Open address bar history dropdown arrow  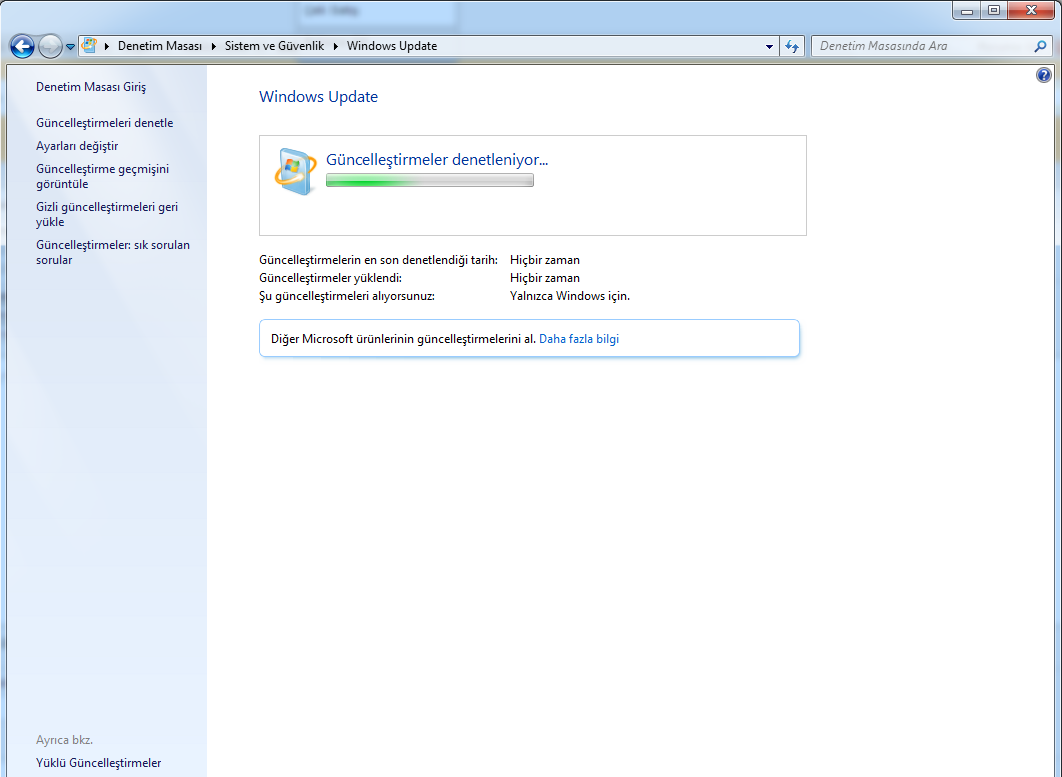(769, 46)
